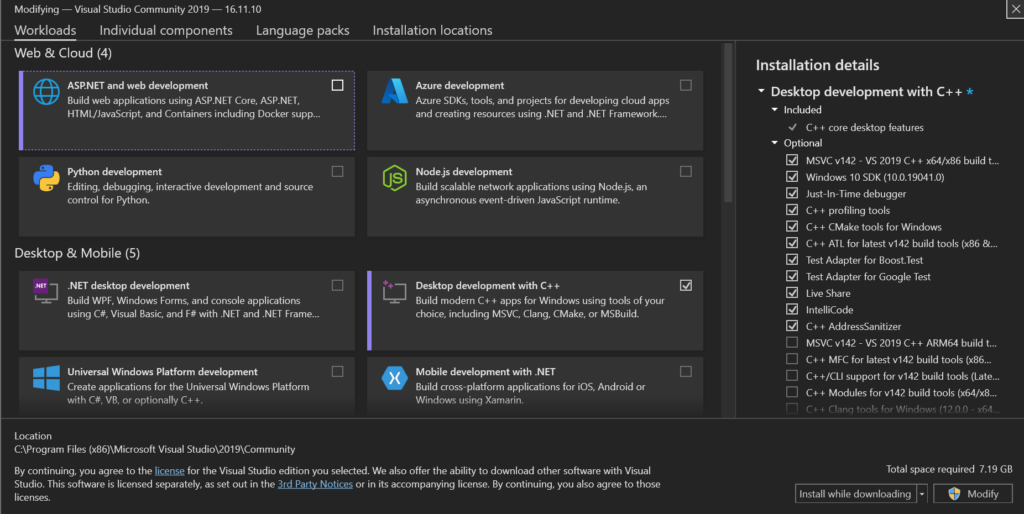
Task: Uncheck Test Adapter for Google Test
Action: point(792,277)
